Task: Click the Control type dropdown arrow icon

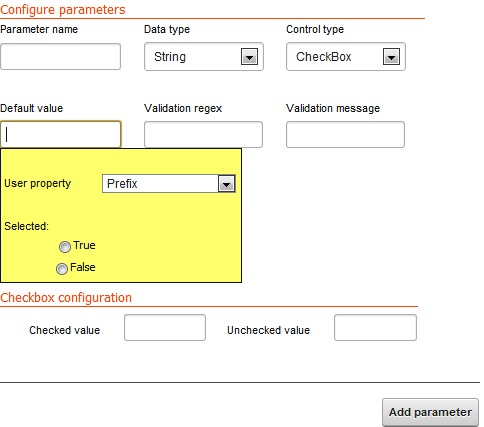Action: [x=391, y=57]
